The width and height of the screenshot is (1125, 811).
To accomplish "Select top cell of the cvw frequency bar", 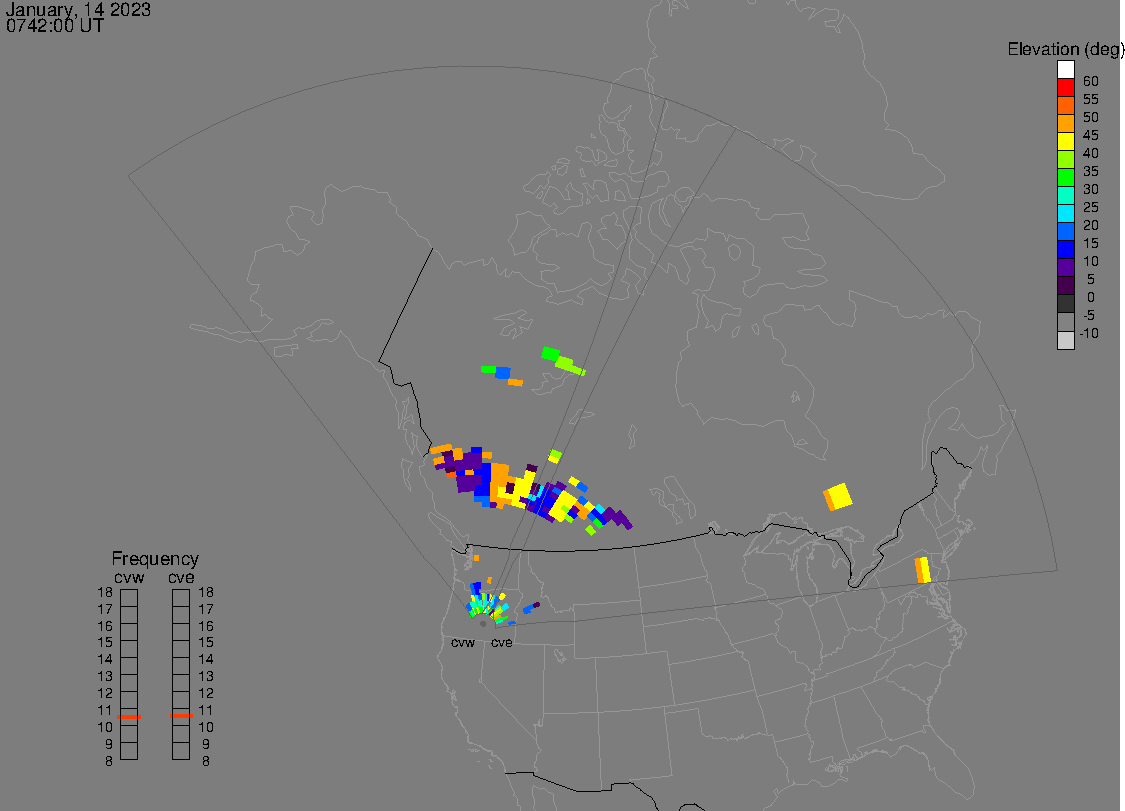I will tap(129, 597).
